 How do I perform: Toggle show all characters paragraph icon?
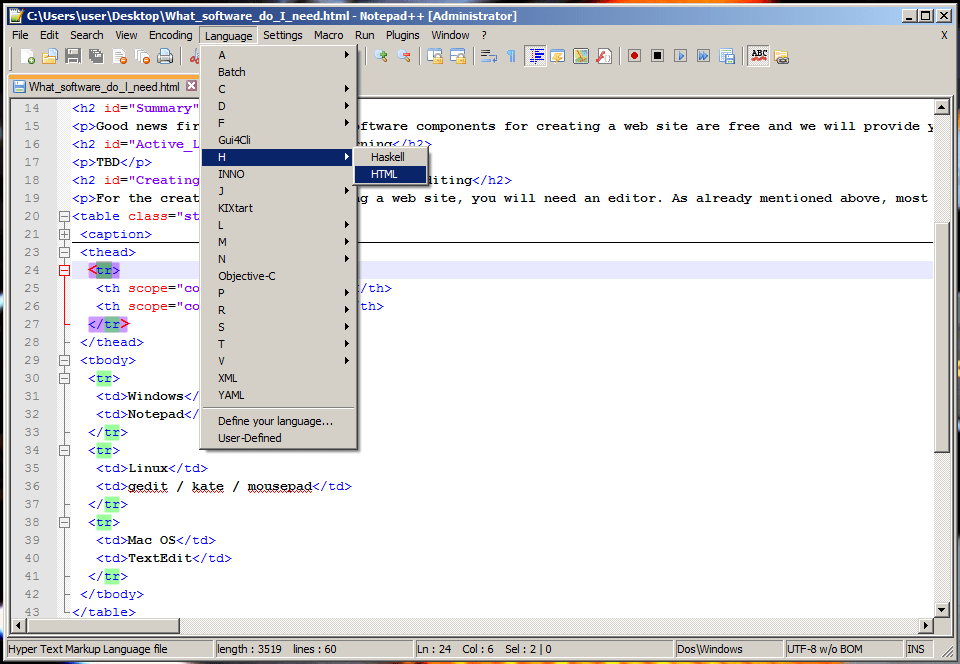coord(512,56)
